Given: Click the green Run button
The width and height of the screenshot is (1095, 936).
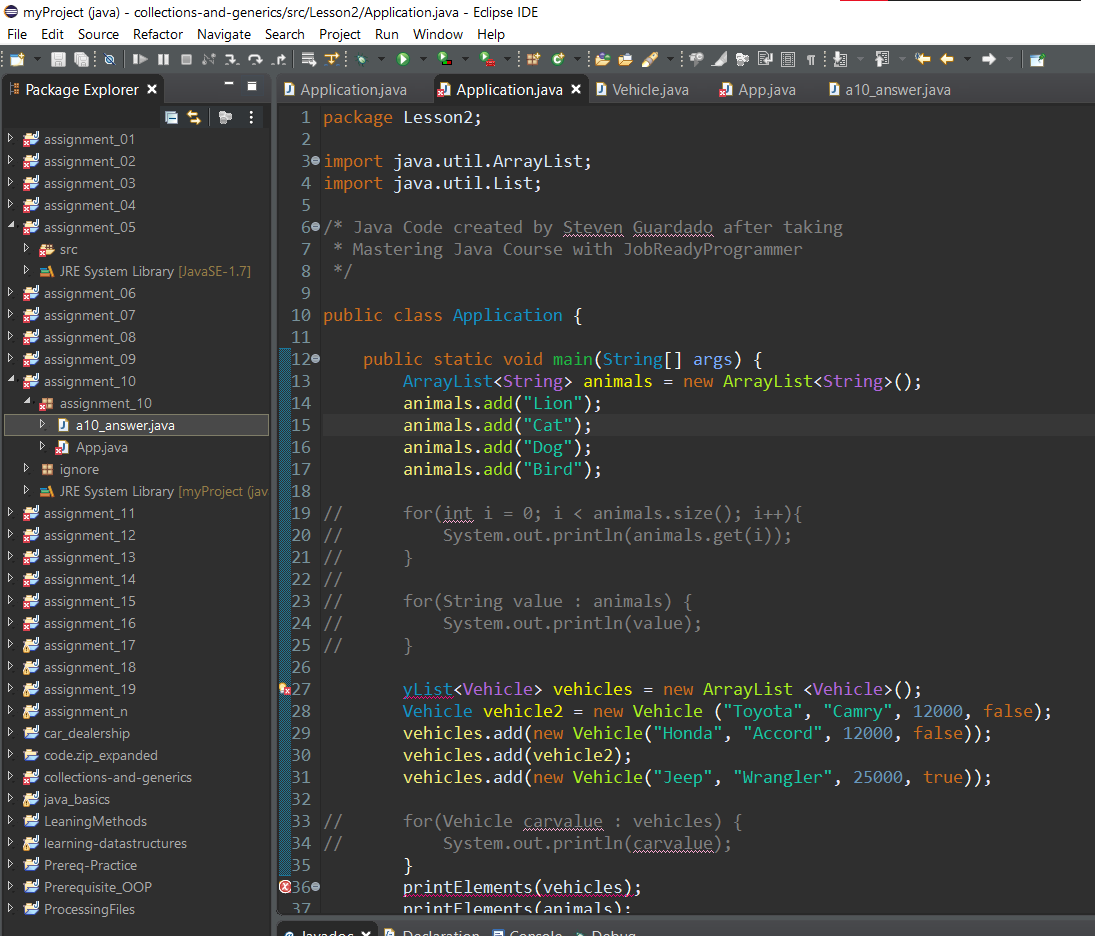Looking at the screenshot, I should (x=403, y=60).
